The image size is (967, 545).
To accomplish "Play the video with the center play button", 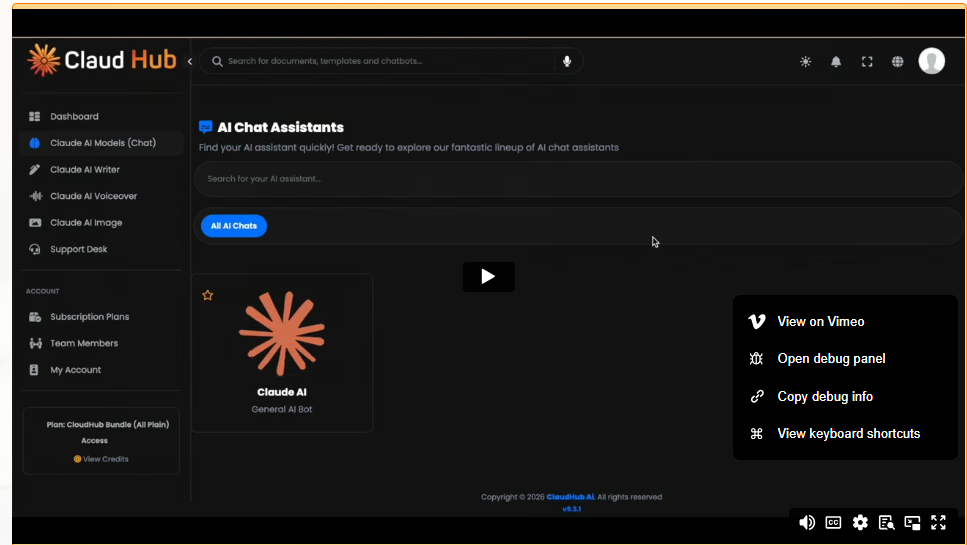I will point(488,277).
